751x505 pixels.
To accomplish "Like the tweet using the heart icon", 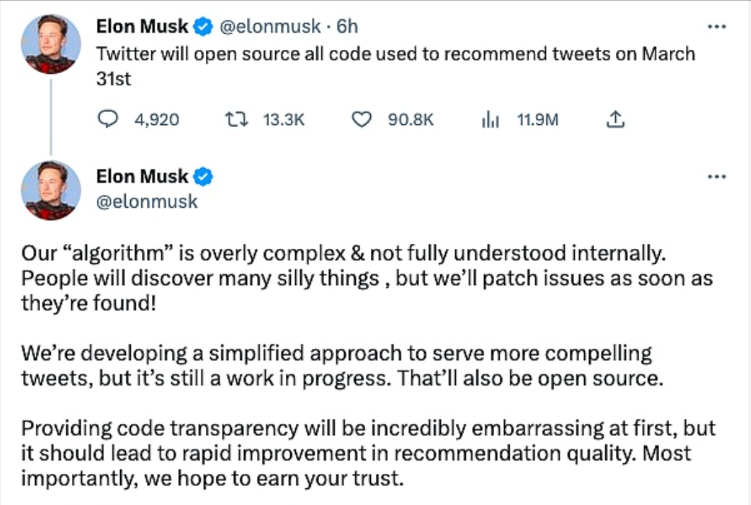I will click(x=362, y=120).
